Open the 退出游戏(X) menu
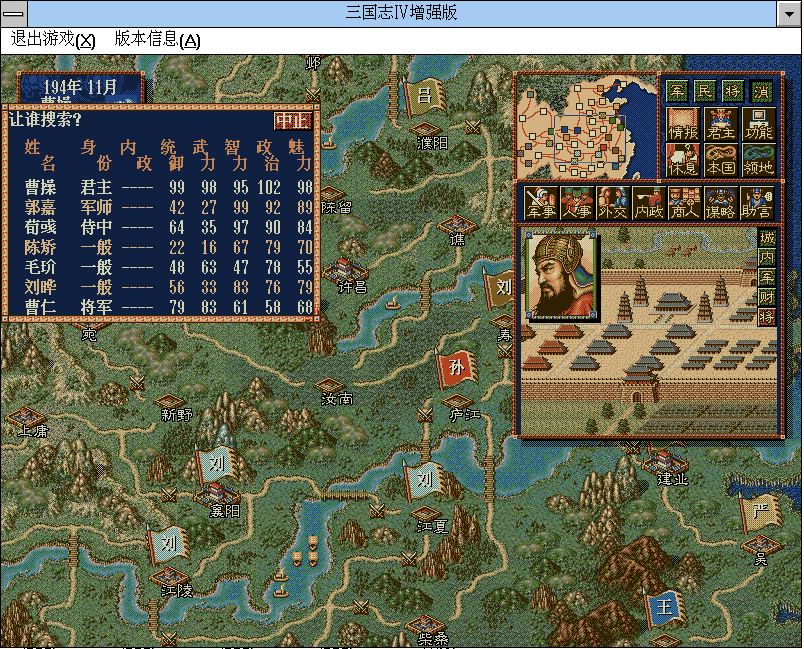804x649 pixels. tap(53, 39)
